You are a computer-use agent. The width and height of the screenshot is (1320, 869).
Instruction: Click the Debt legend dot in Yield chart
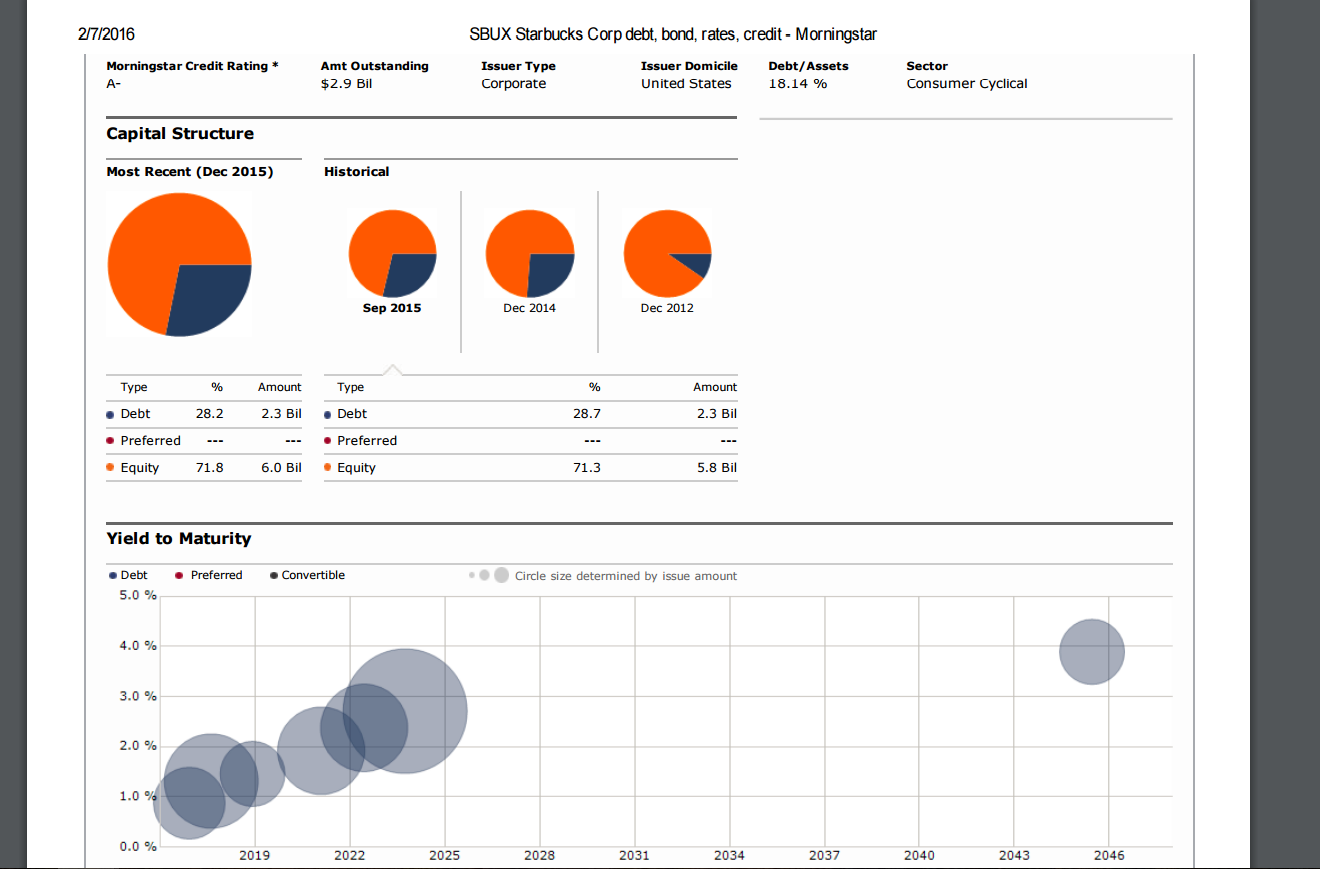[111, 575]
